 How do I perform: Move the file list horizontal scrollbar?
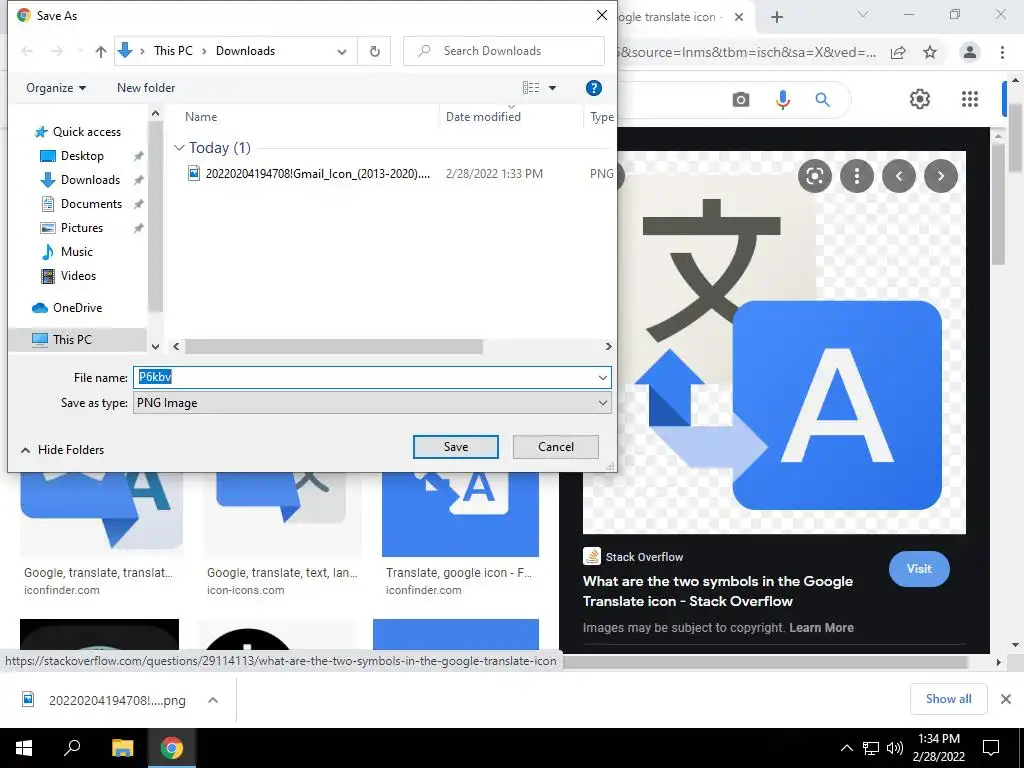[x=334, y=347]
